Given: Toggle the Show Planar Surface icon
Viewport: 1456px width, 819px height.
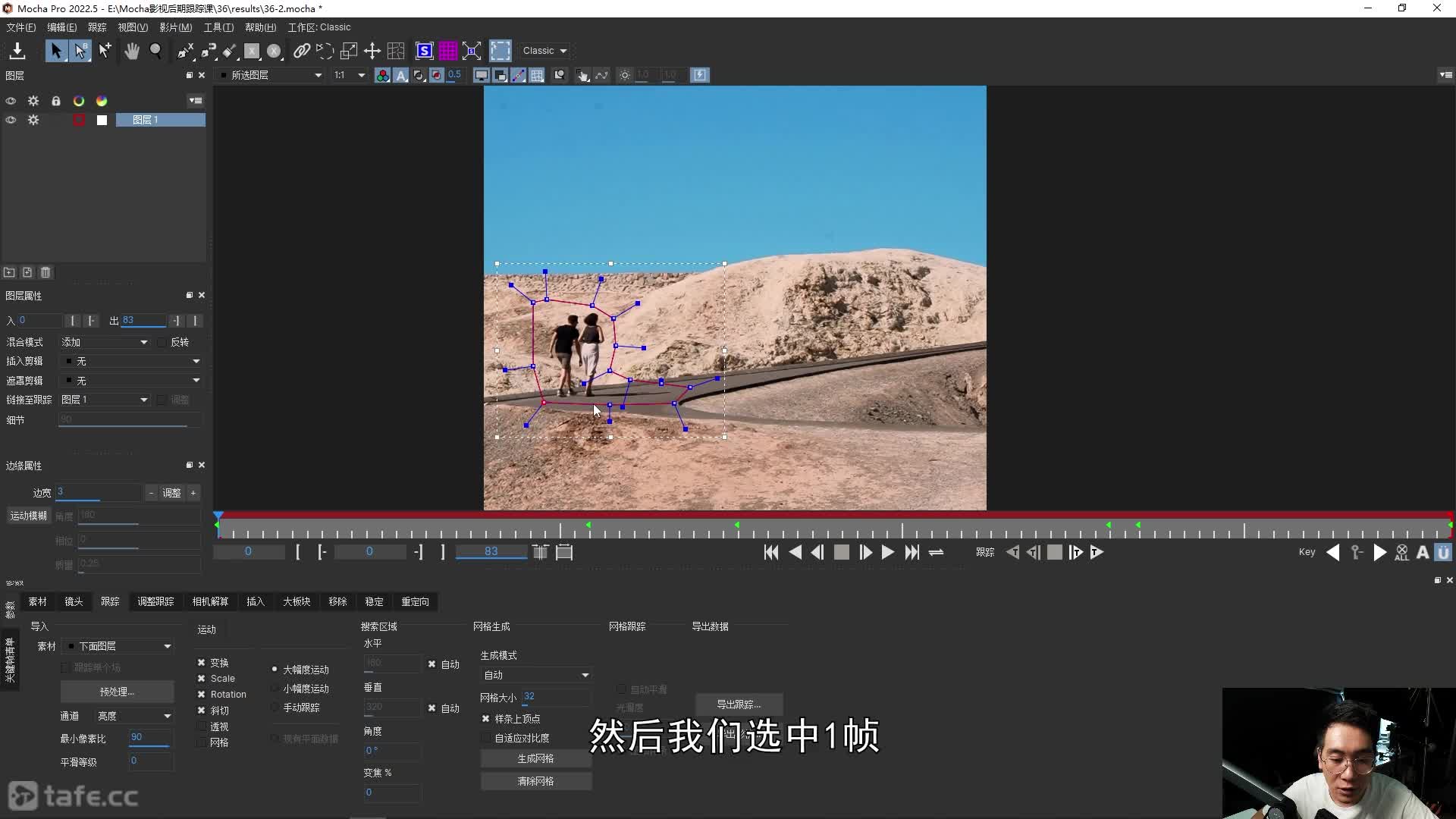Looking at the screenshot, I should pos(425,51).
